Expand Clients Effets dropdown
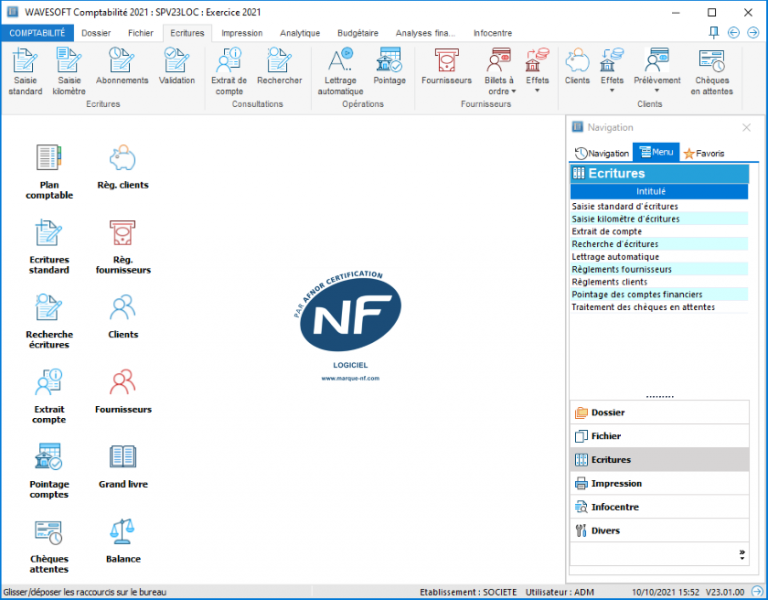This screenshot has width=768, height=600. (612, 91)
